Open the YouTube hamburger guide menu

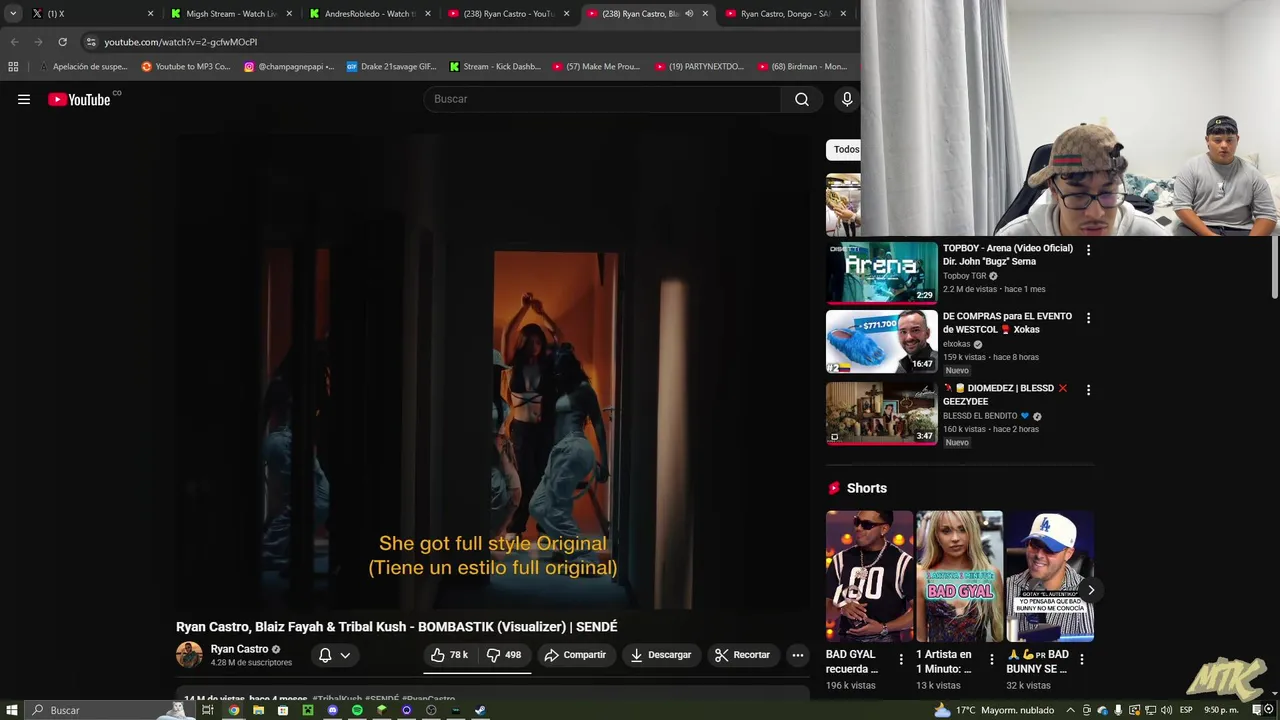[x=24, y=99]
